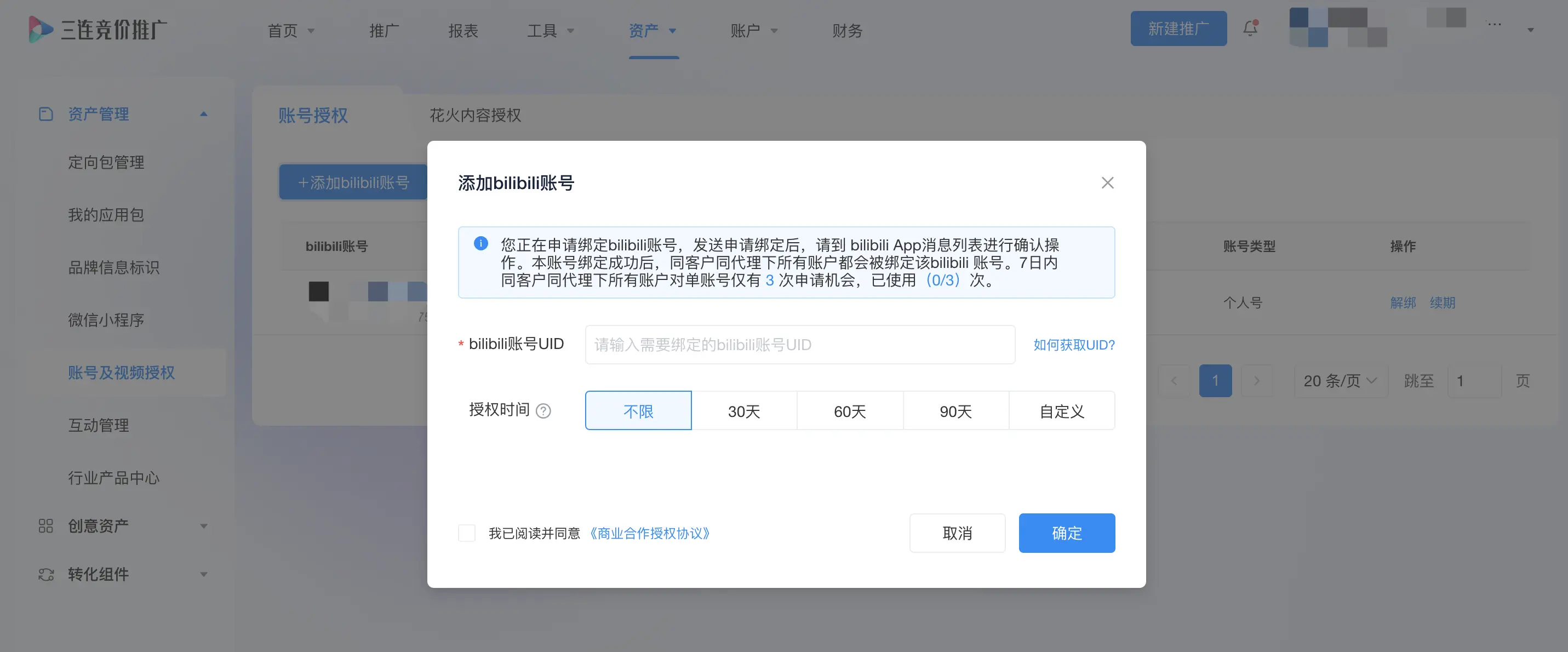Open the 推广 top menu

(384, 31)
